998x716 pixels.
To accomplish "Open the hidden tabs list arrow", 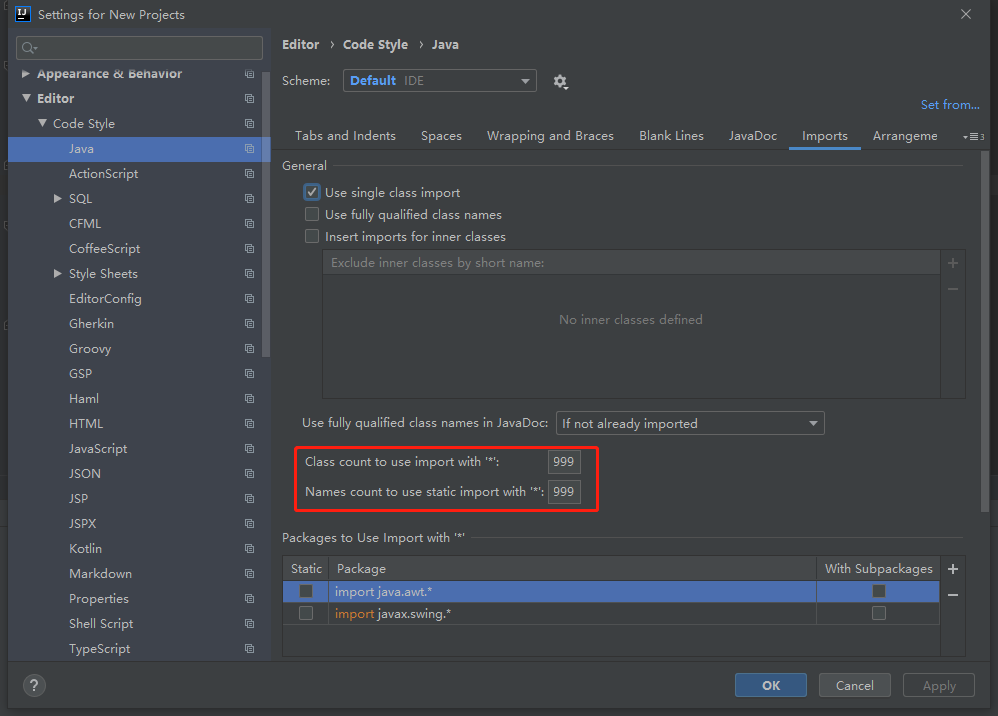I will tap(972, 136).
